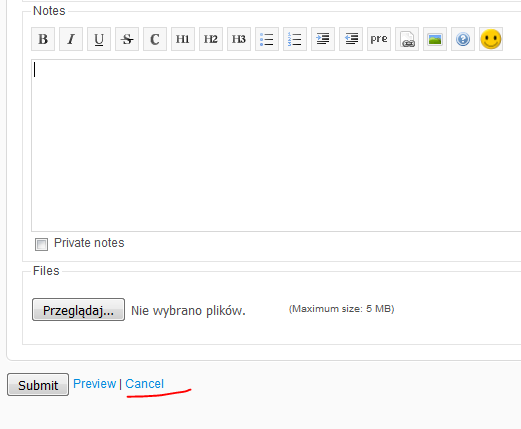Click the Cancel link
The height and width of the screenshot is (429, 521).
click(145, 384)
